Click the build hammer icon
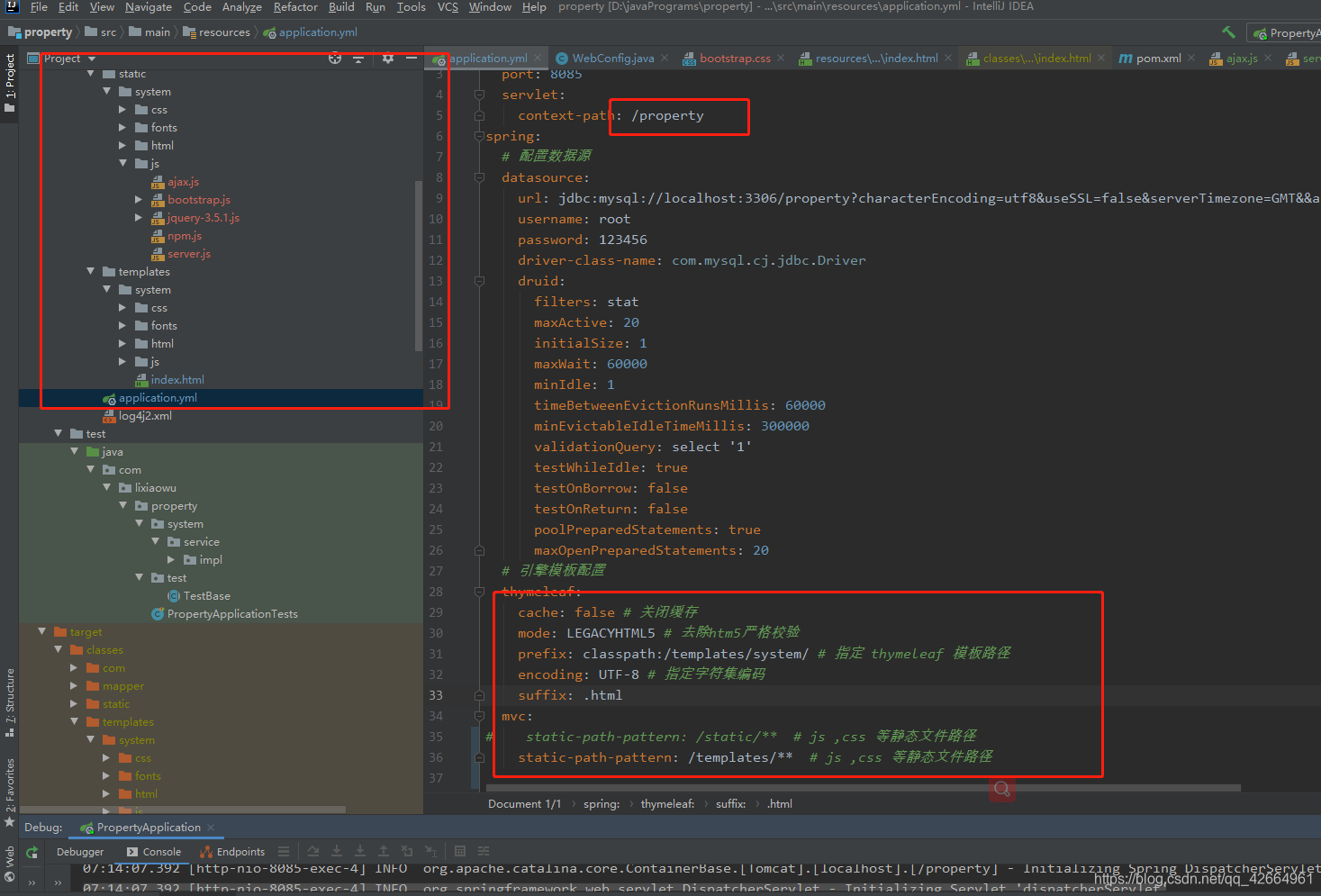This screenshot has height=896, width=1321. pos(1228,32)
